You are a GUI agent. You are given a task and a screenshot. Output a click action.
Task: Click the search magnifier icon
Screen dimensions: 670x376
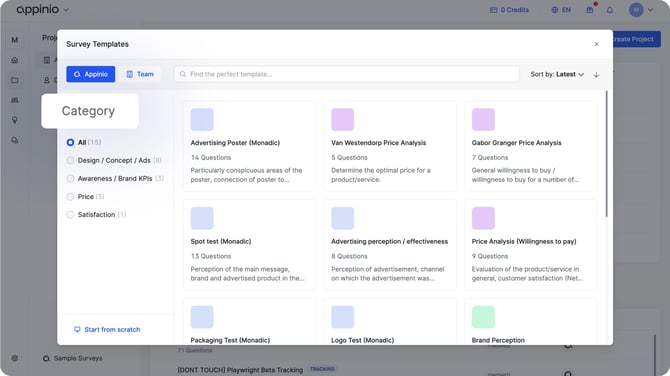[183, 74]
